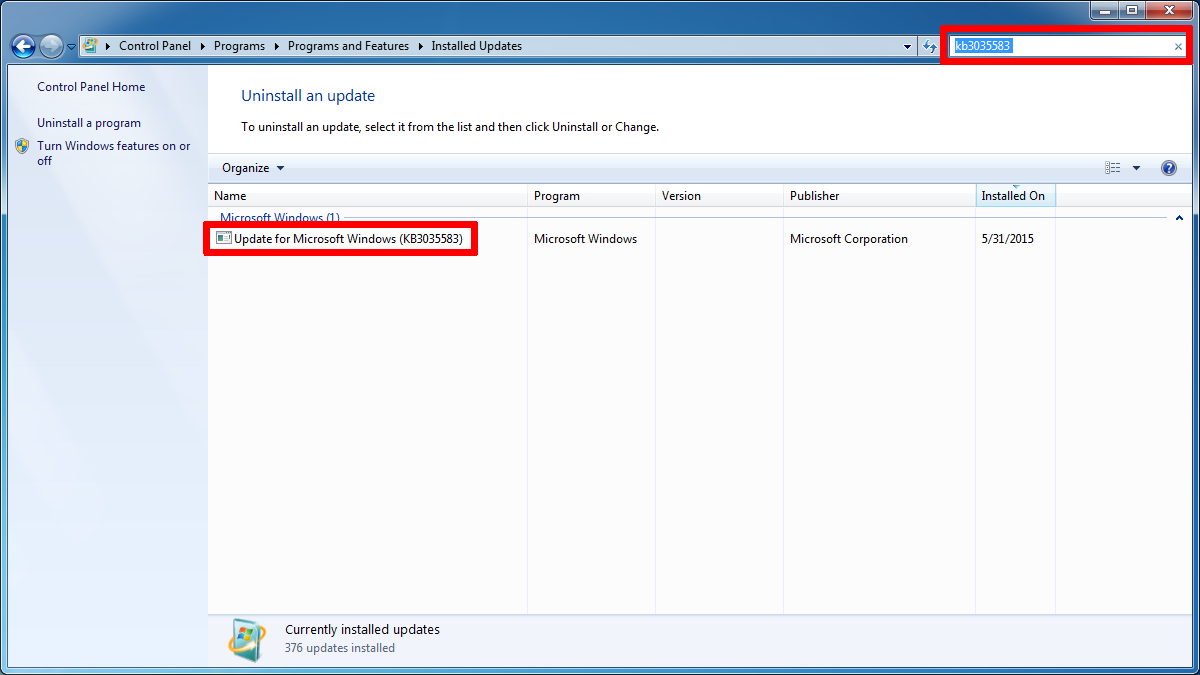The height and width of the screenshot is (675, 1200).
Task: Click the Forward navigation arrow button
Action: coord(51,46)
